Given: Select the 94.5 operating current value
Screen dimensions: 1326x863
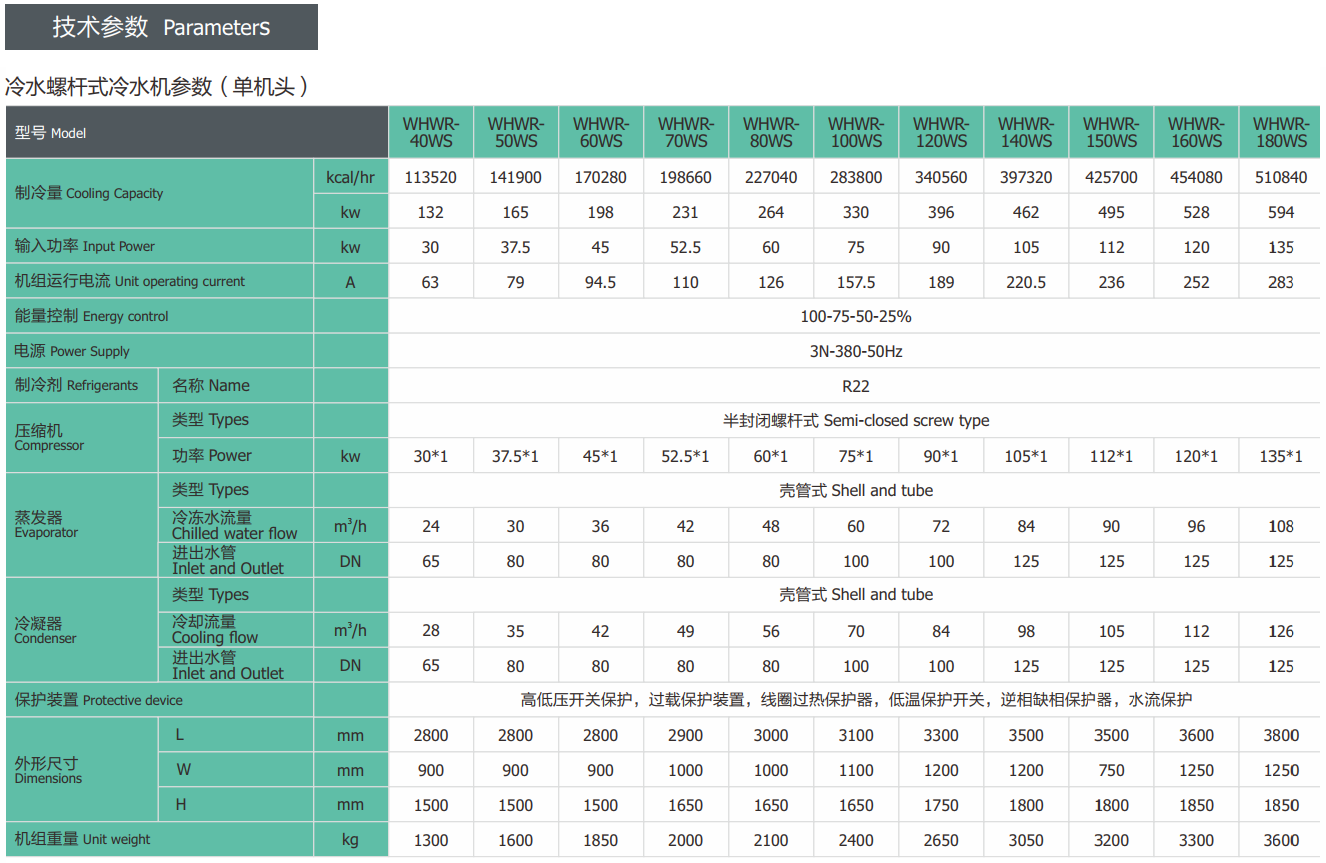Looking at the screenshot, I should [600, 282].
